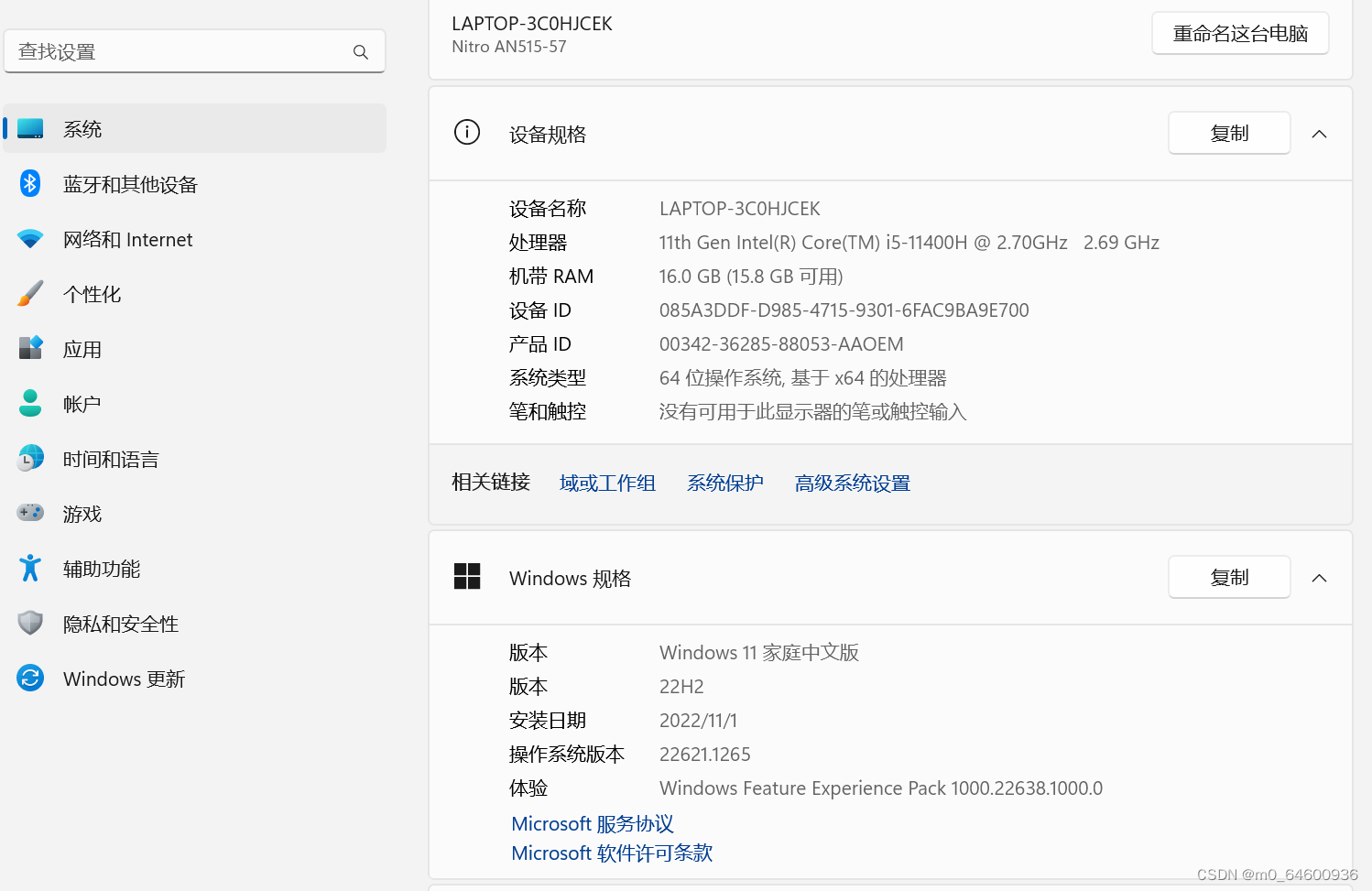1372x891 pixels.
Task: Click the 操作系统版本 label
Action: (x=567, y=755)
